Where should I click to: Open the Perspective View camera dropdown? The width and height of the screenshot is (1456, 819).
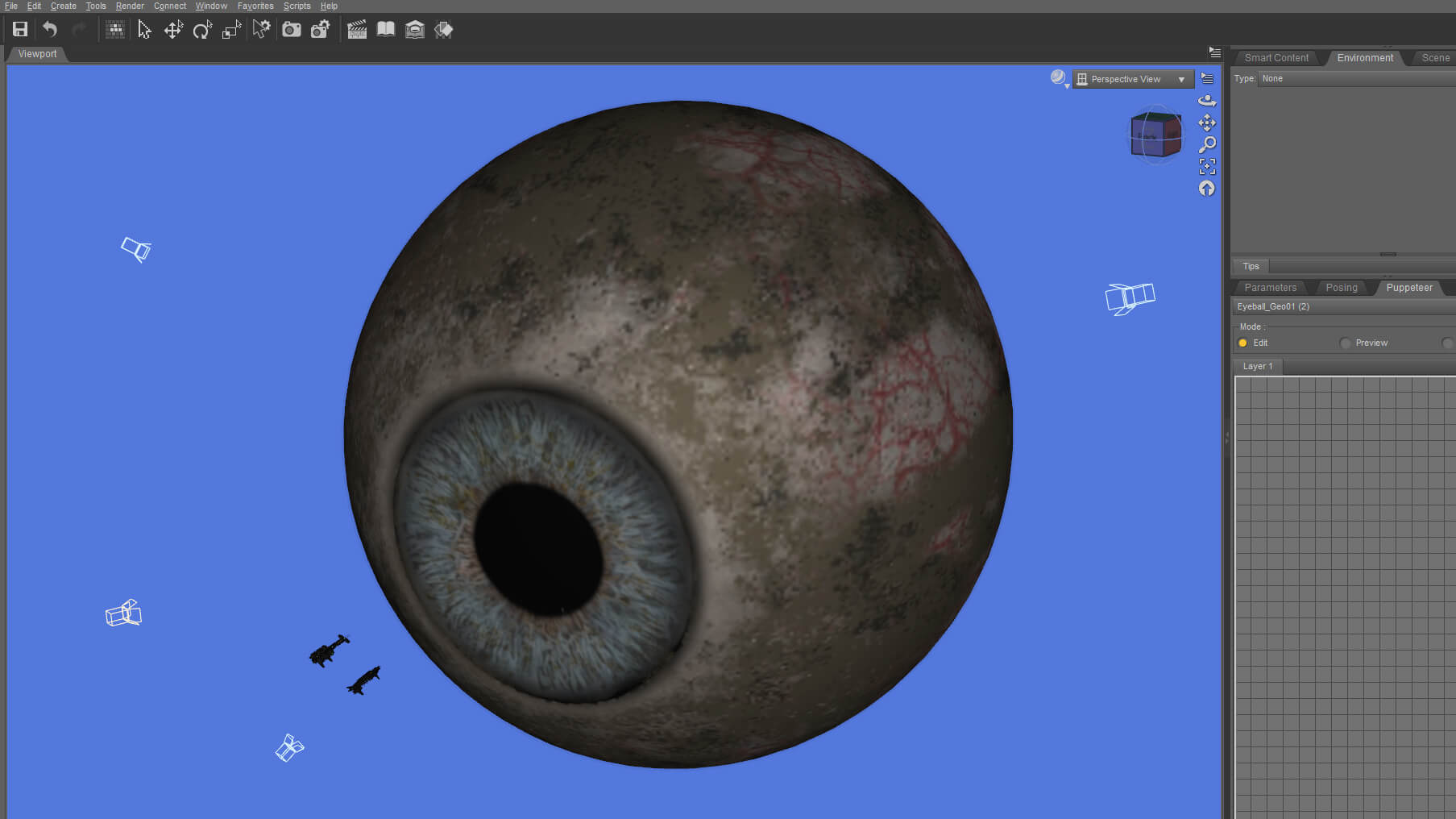coord(1133,79)
